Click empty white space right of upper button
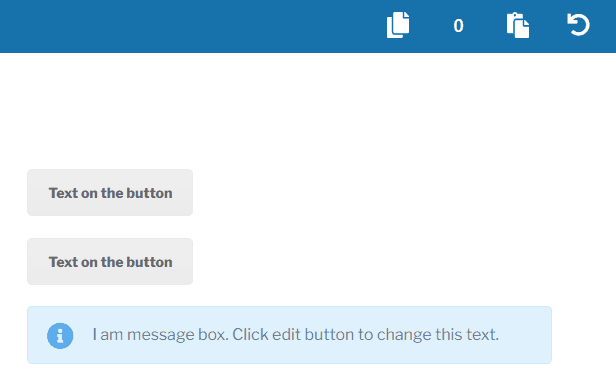 pos(393,192)
